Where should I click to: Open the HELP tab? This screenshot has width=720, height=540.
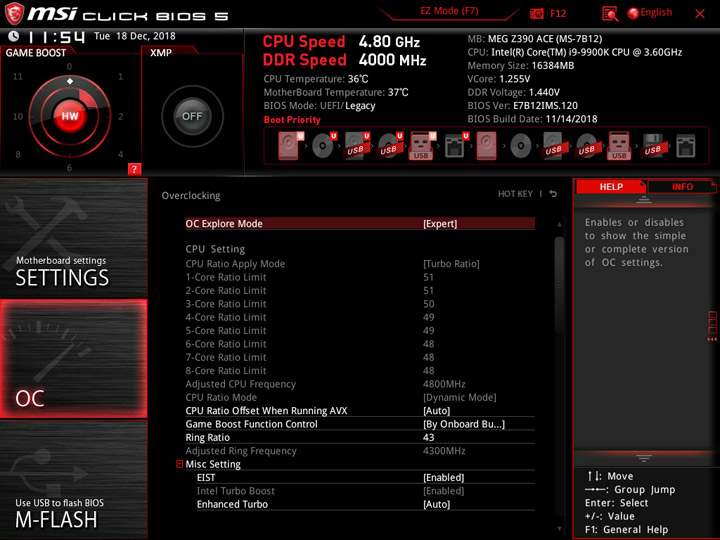click(x=611, y=186)
